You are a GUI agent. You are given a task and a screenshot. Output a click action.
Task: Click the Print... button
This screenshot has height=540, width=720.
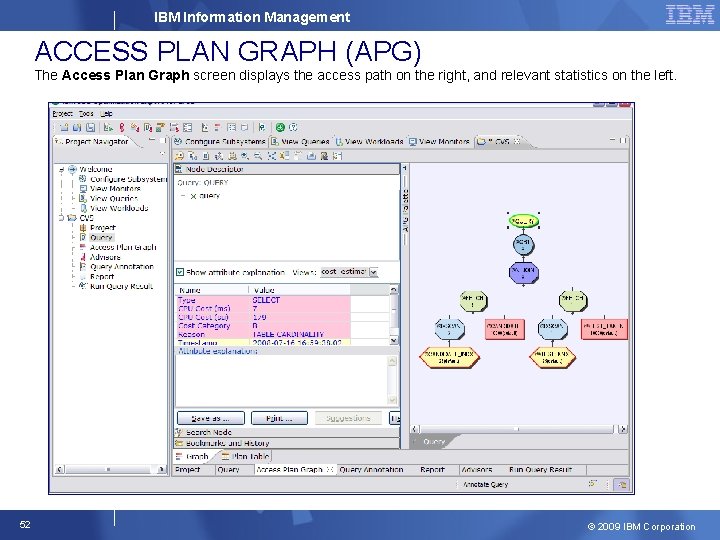pos(279,418)
